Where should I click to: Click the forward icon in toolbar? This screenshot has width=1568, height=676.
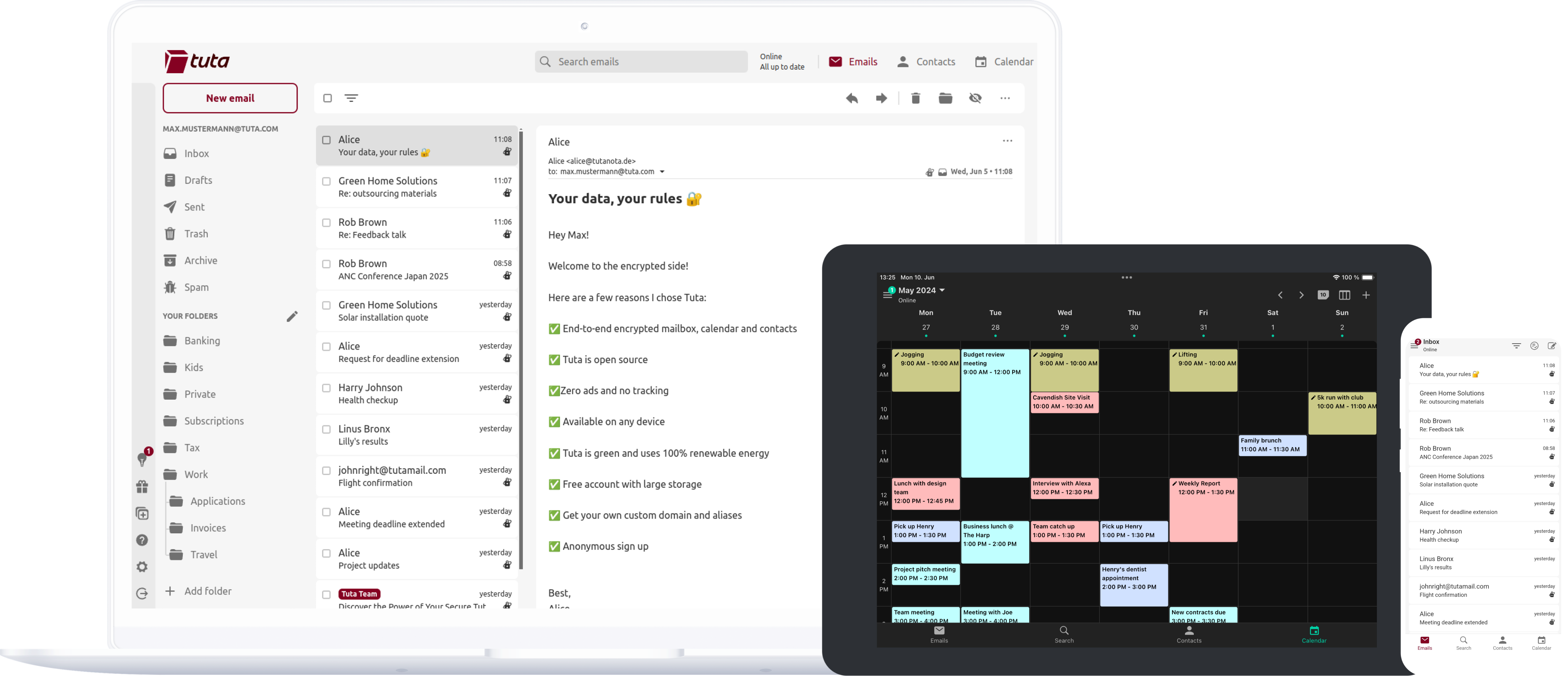coord(882,97)
